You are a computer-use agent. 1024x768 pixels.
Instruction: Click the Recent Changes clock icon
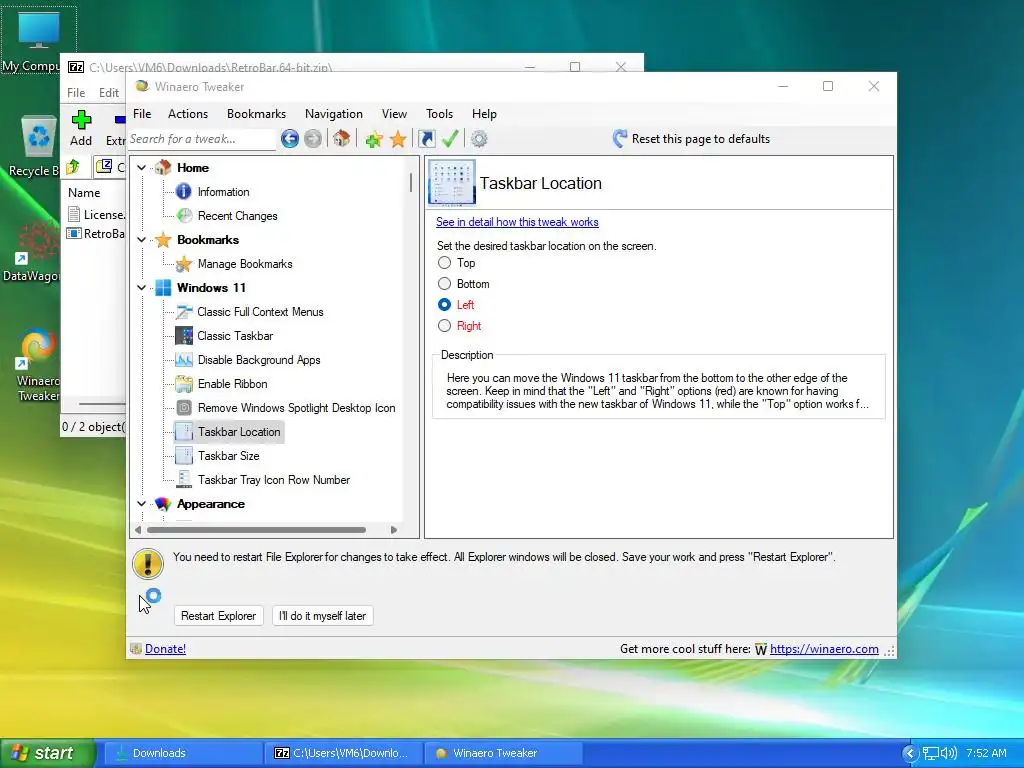[185, 216]
